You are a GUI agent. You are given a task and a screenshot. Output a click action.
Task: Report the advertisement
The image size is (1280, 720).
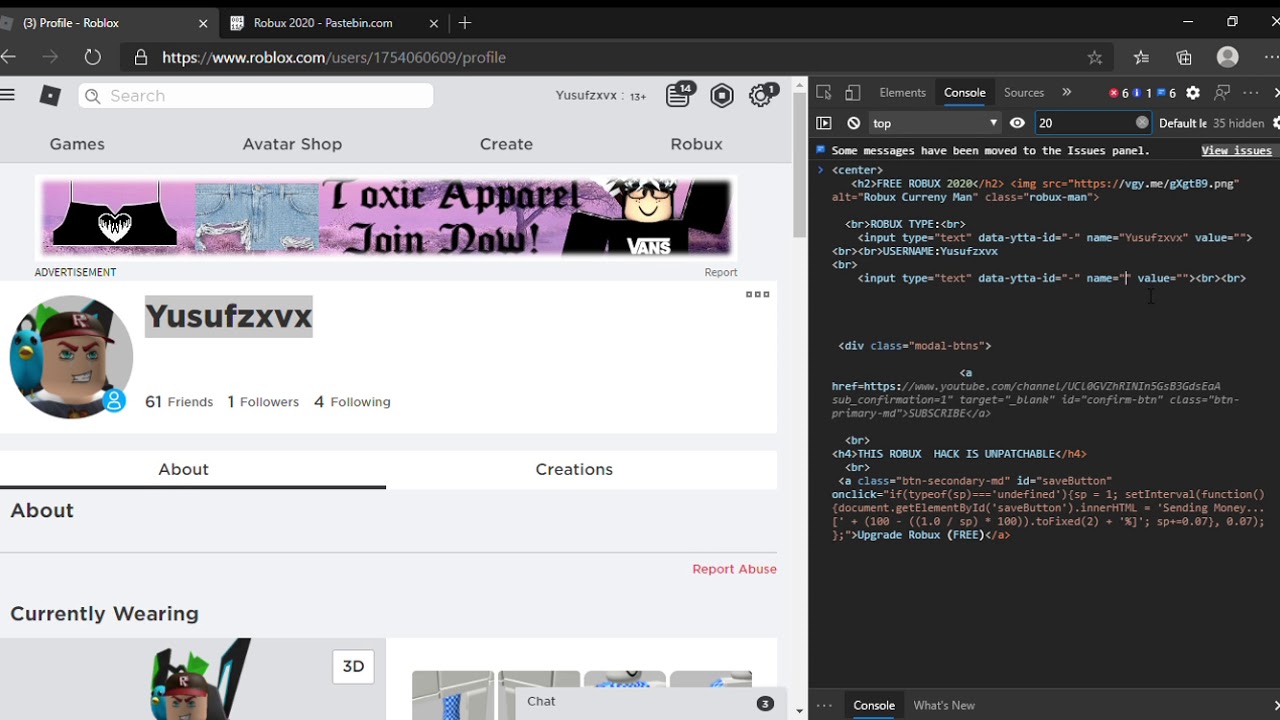(720, 272)
